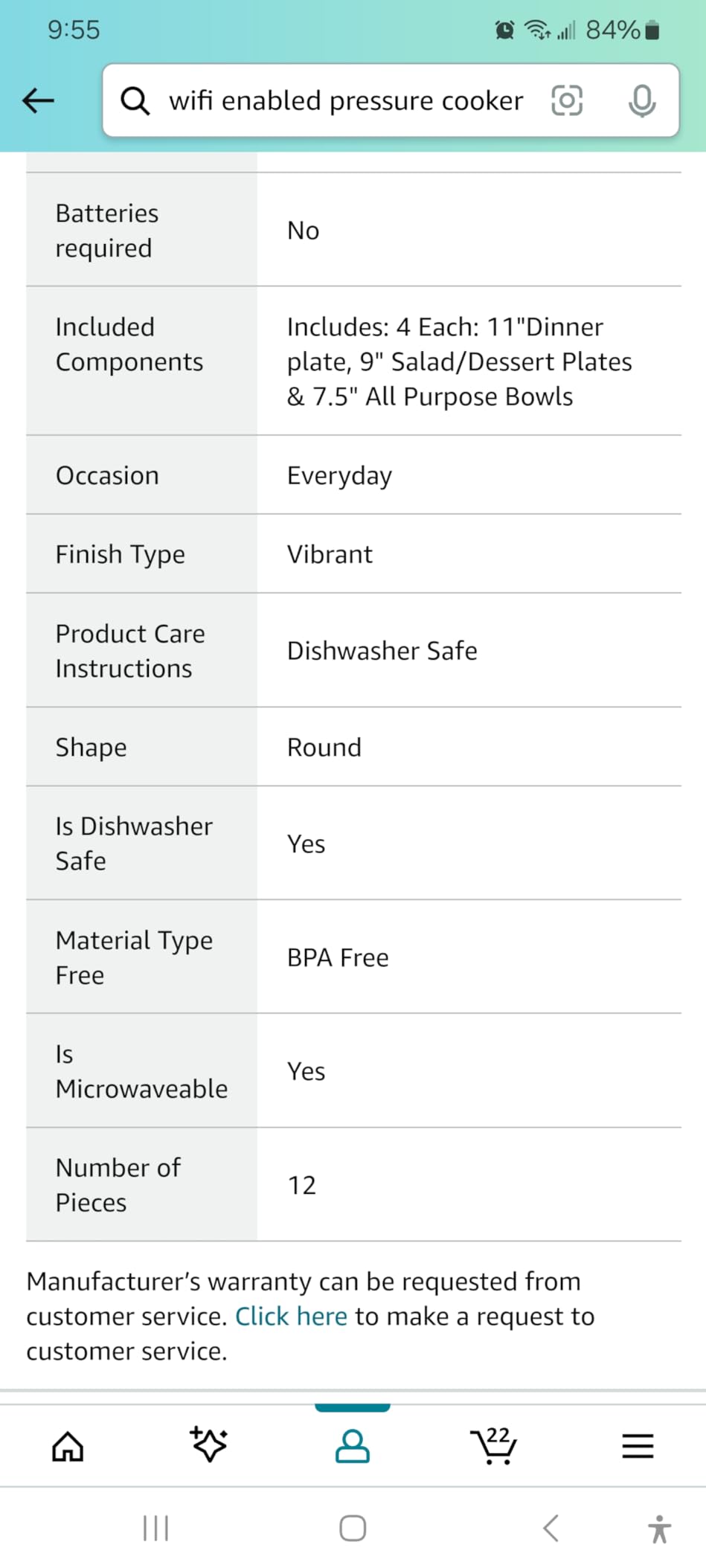Tap the Dishwasher Safe care value
Screen dimensions: 706x1568
coord(382,650)
